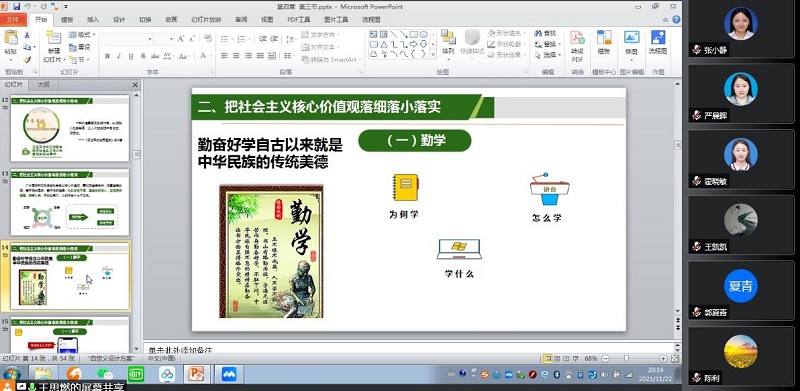800x391 pixels.
Task: Toggle Italic text formatting
Action: (x=119, y=56)
